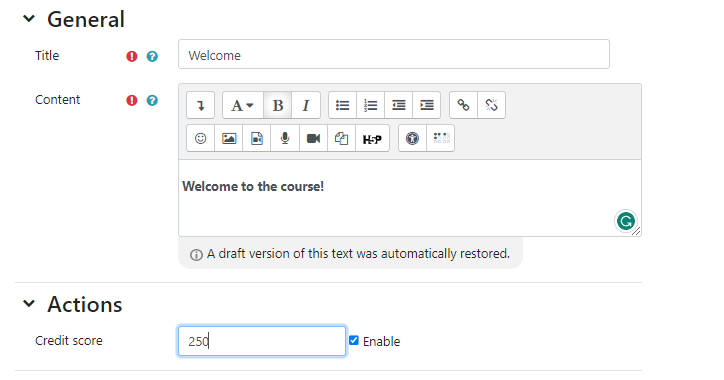Show help for the Title field
724x380 pixels.
(x=152, y=56)
